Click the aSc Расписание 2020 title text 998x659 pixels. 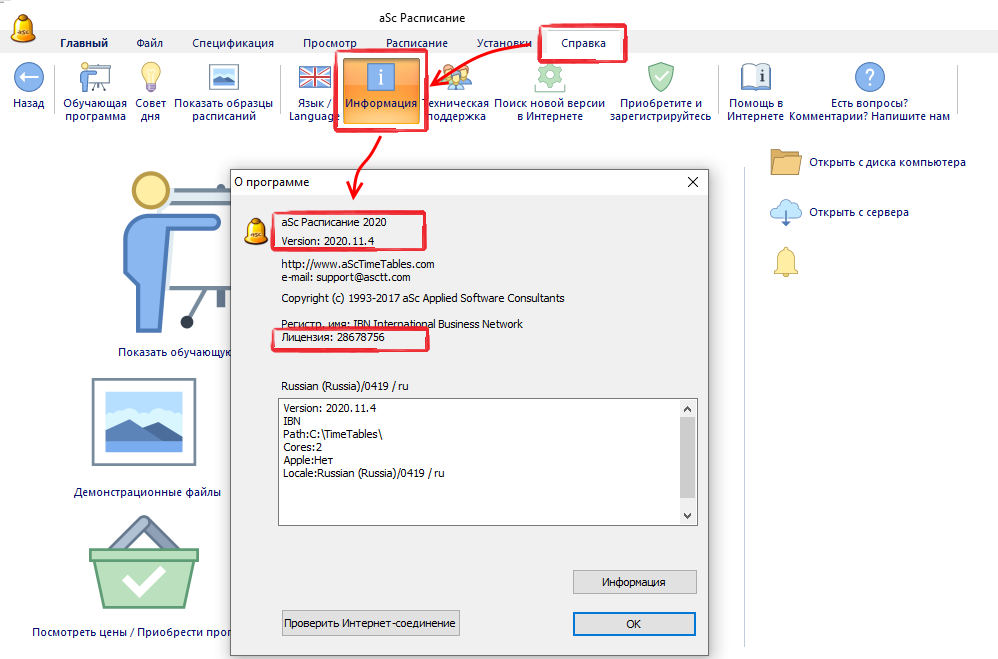[334, 222]
